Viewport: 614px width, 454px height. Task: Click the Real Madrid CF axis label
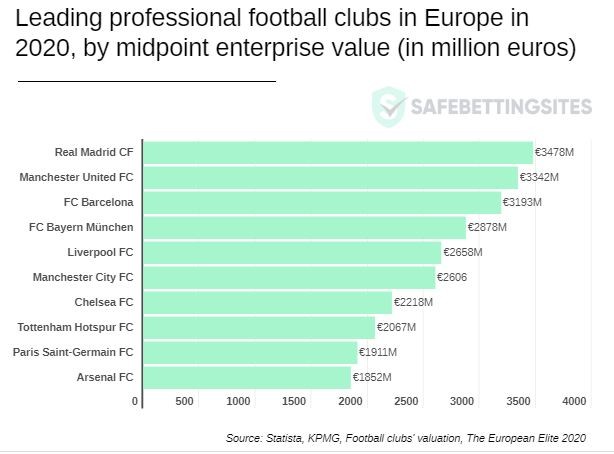point(93,152)
